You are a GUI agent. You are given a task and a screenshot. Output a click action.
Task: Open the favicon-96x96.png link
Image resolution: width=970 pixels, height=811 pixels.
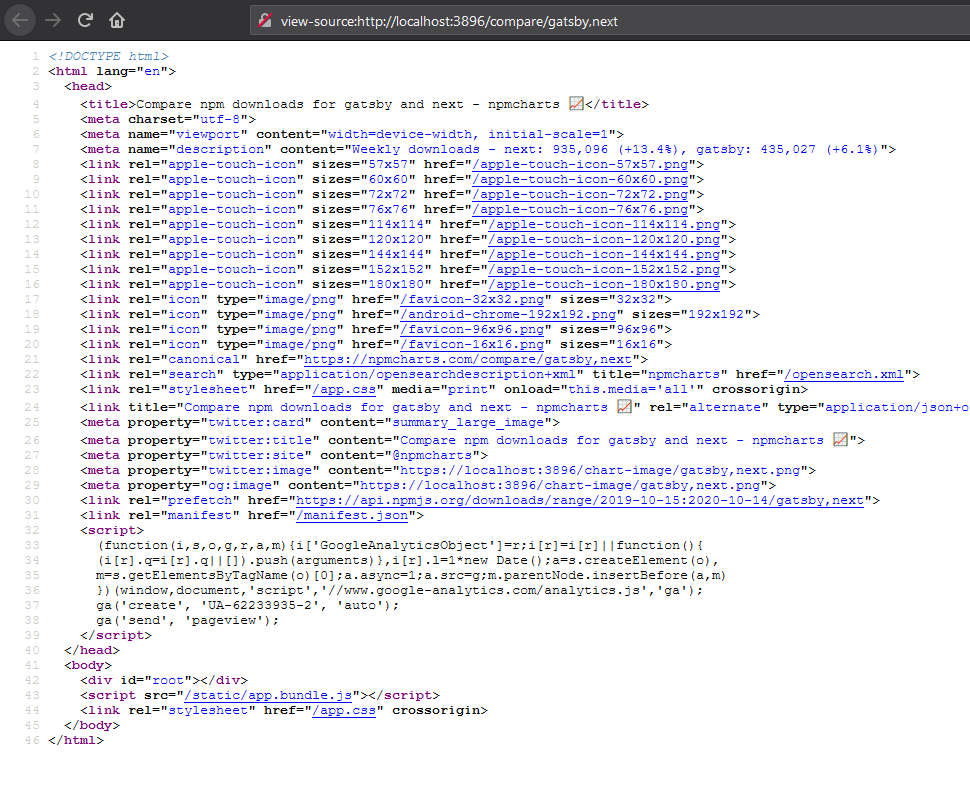point(473,330)
